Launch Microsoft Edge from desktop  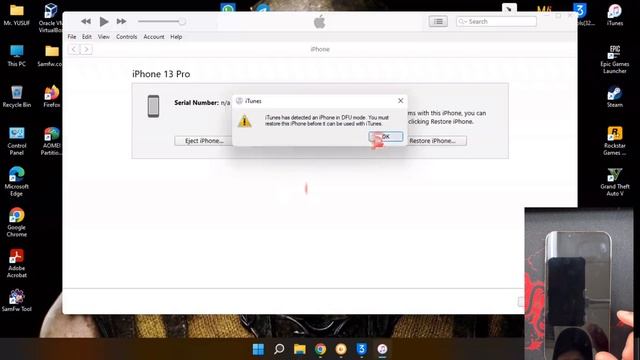(x=17, y=182)
